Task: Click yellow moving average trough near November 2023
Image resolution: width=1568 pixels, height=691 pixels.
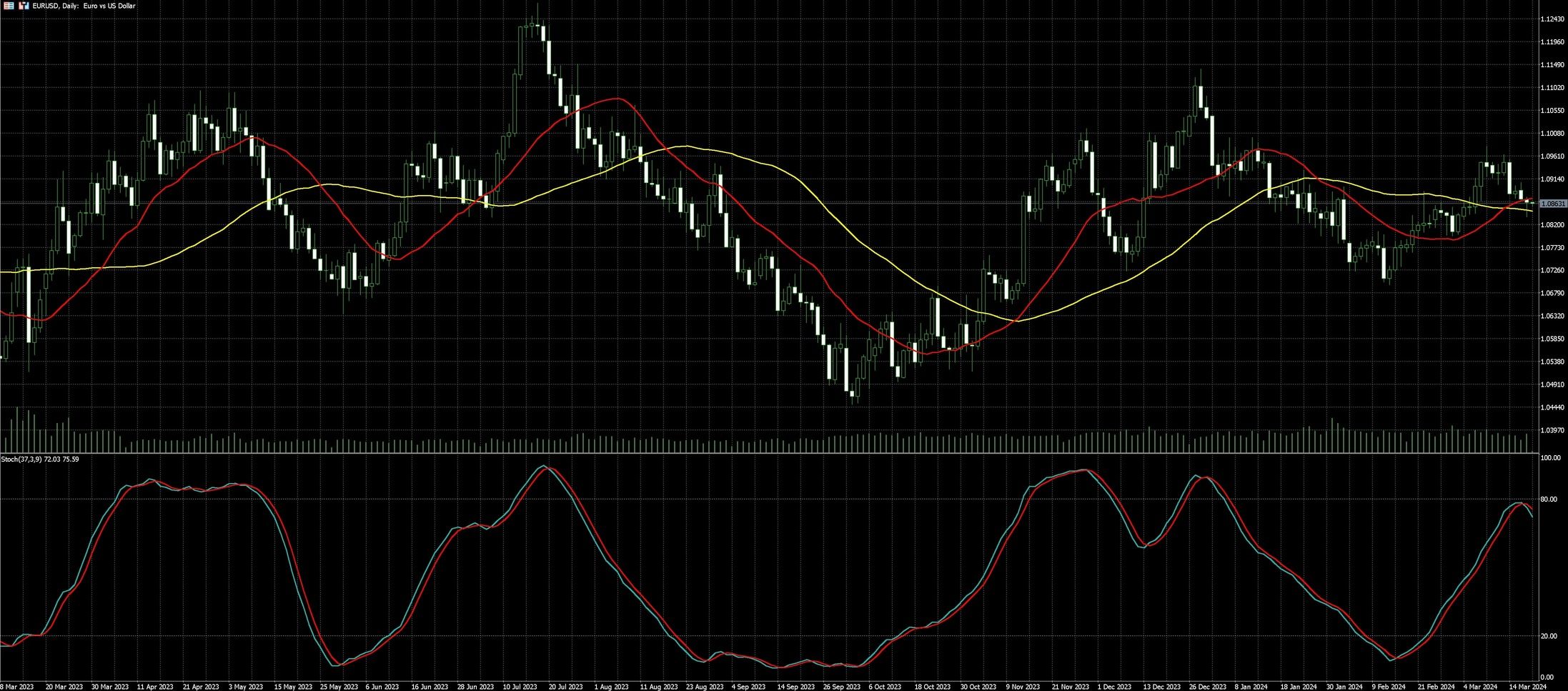Action: [x=1018, y=322]
